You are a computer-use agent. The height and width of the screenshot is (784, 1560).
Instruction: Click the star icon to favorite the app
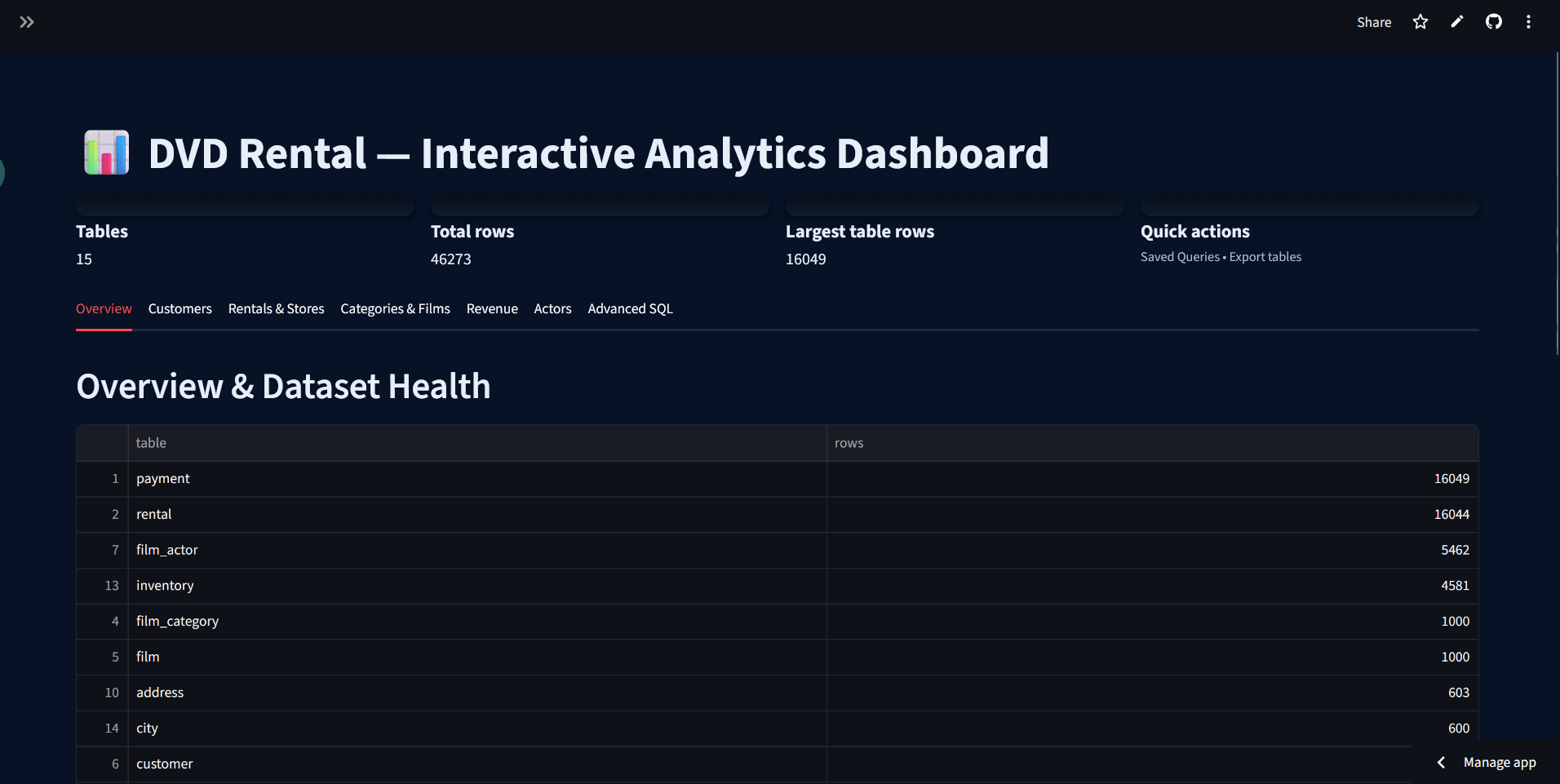tap(1420, 22)
